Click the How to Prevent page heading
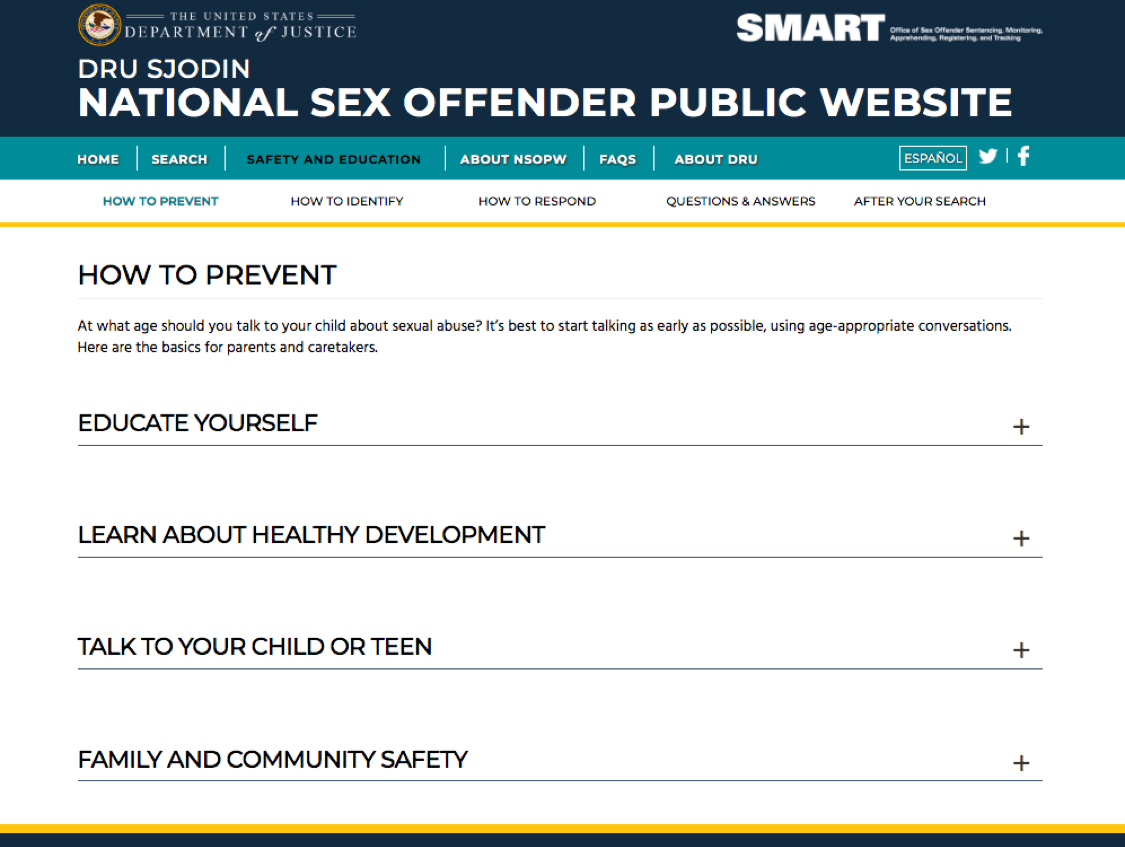Screen dimensions: 1125x847 point(207,275)
